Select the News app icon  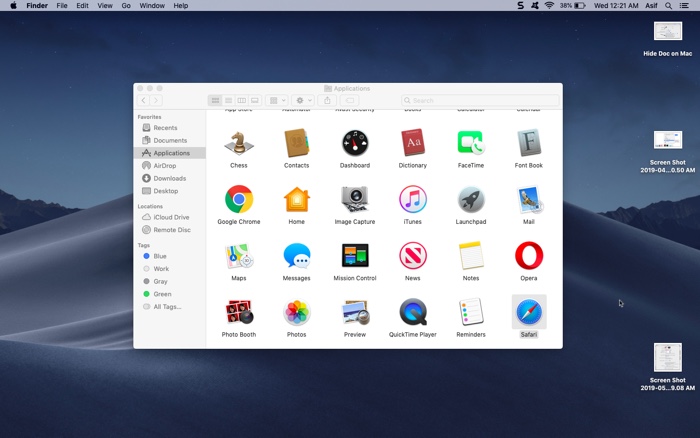click(x=413, y=255)
